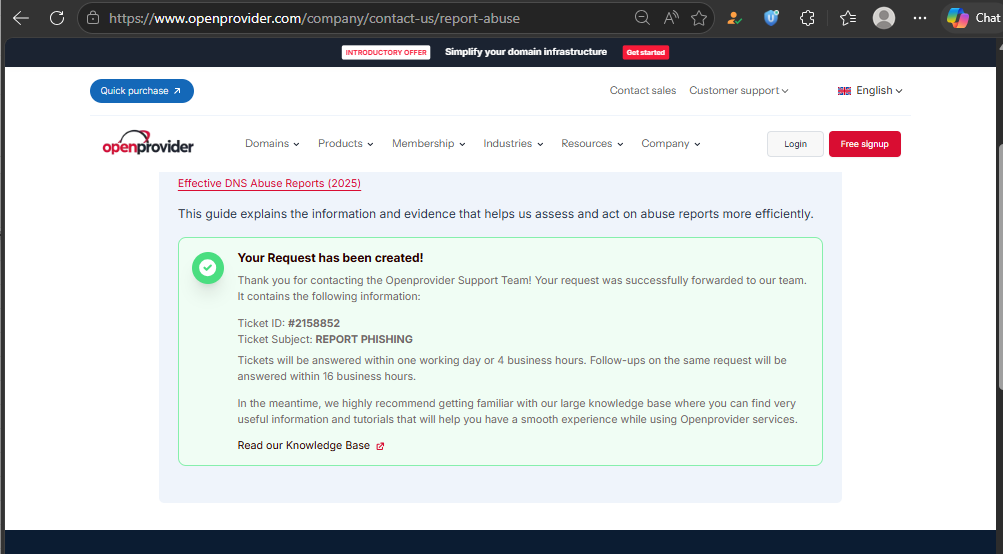Add page to favorites star icon

pos(699,18)
